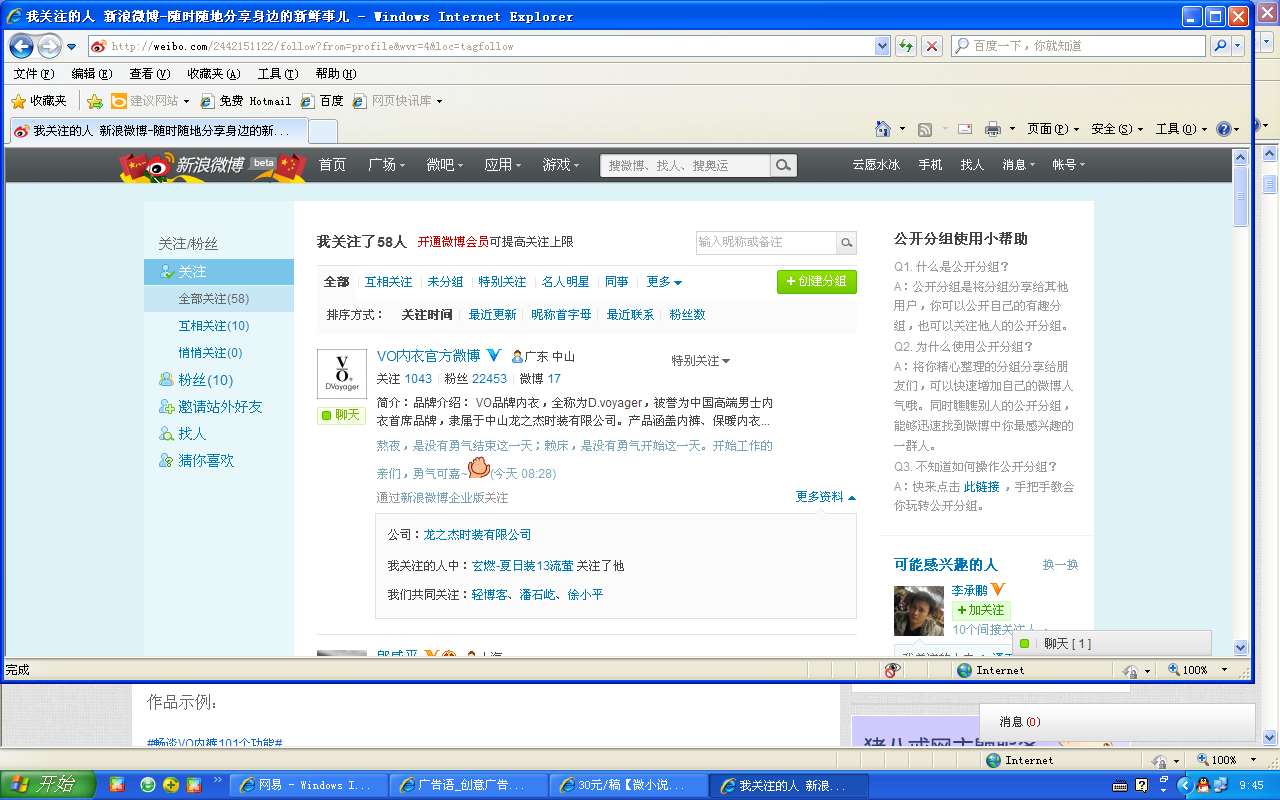Click the RSS feeds icon in the command bar
The height and width of the screenshot is (800, 1280).
click(925, 129)
